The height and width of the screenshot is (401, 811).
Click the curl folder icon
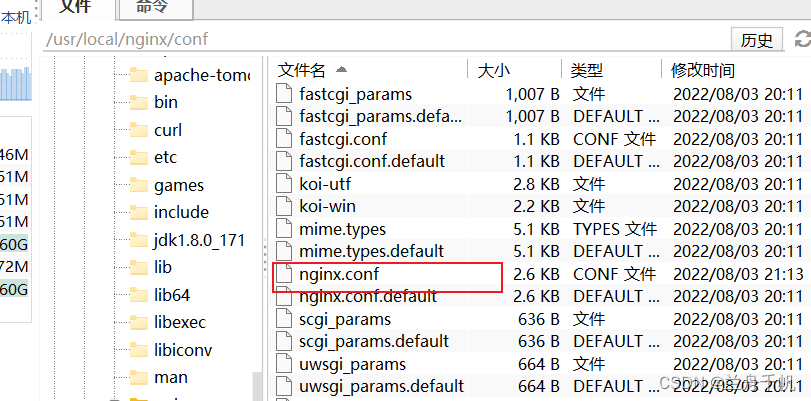139,130
